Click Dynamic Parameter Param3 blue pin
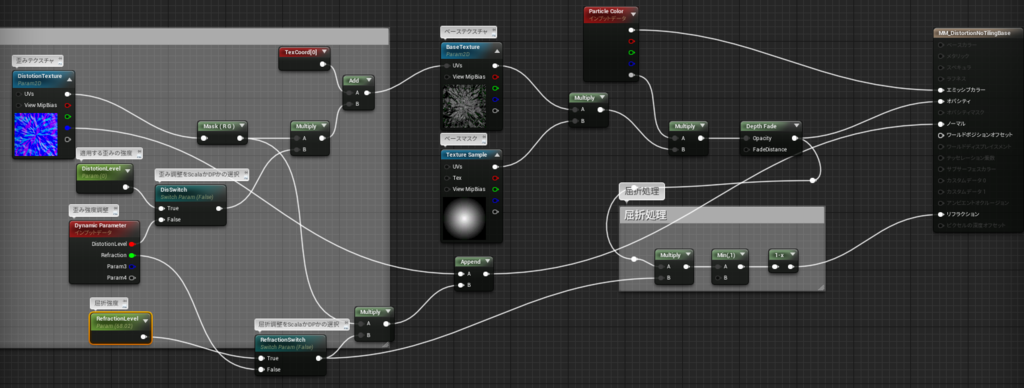Screen dimensions: 1024x388 point(133,267)
